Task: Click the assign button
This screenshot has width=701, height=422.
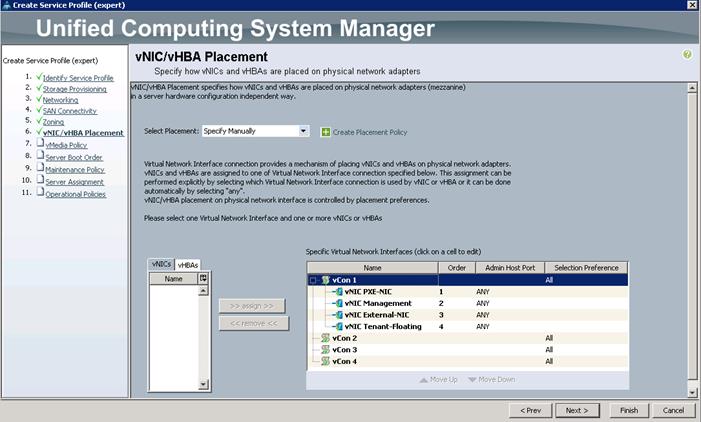Action: pos(252,306)
